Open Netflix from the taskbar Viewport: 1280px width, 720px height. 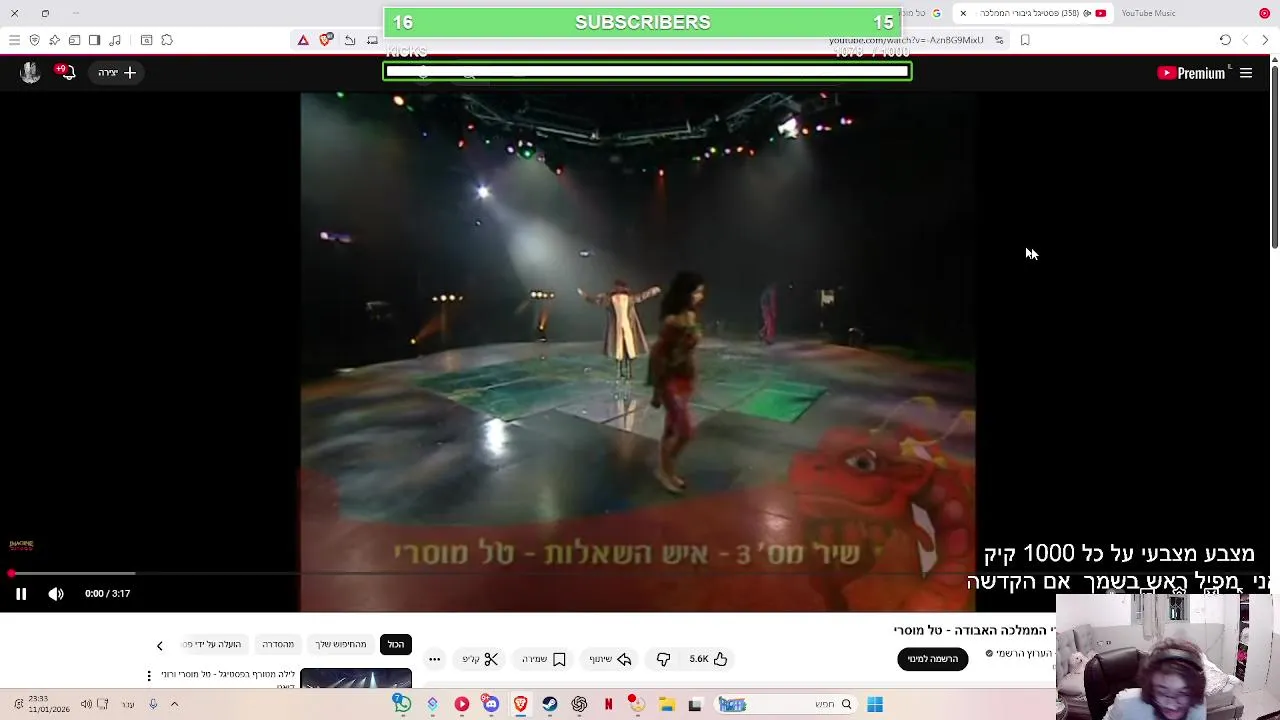click(x=608, y=704)
